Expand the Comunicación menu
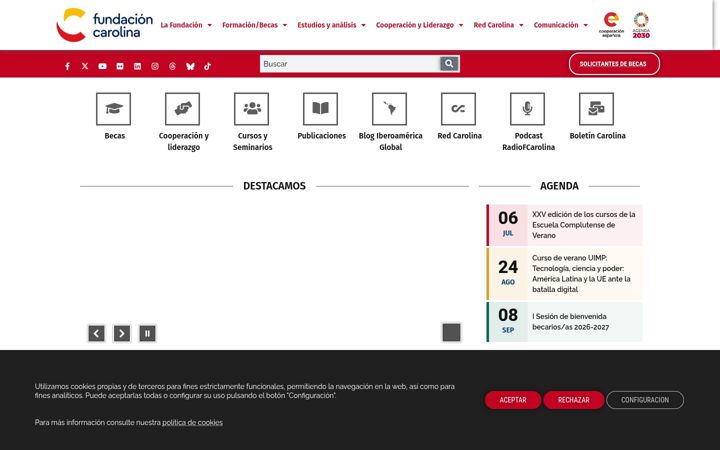Screen dimensions: 720x450 click(x=560, y=25)
